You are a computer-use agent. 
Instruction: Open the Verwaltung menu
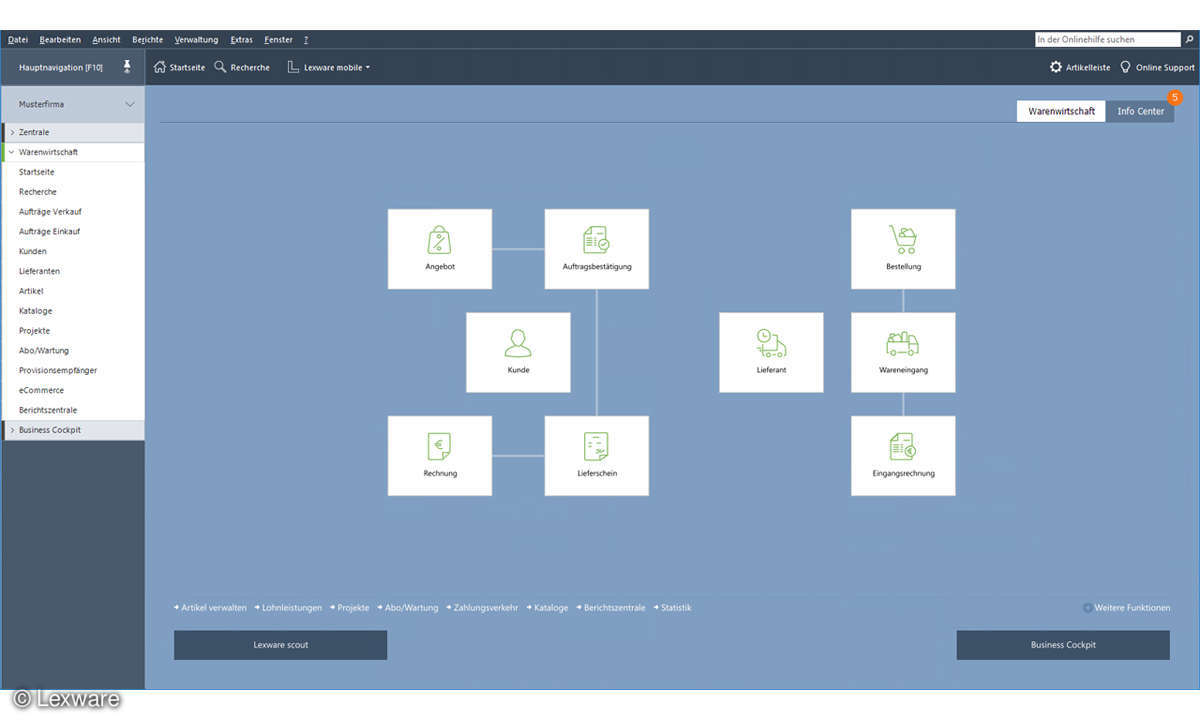(x=196, y=40)
